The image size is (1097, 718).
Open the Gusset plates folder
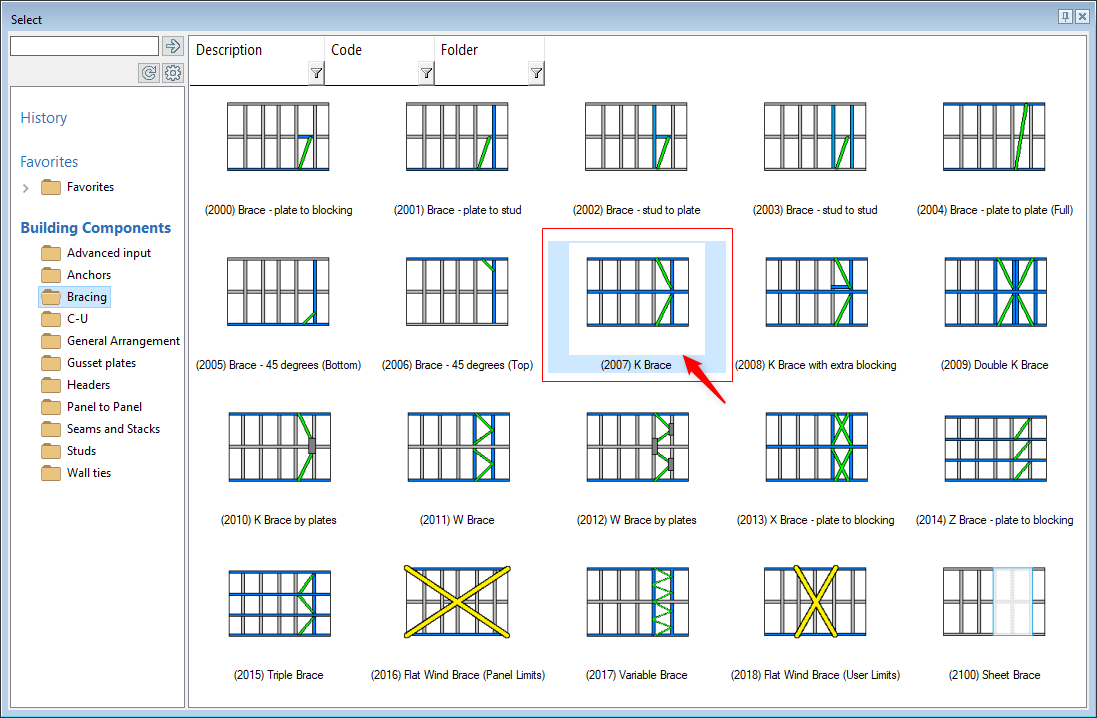[100, 363]
